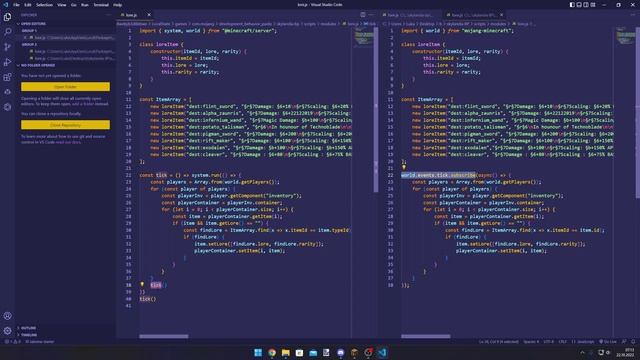Screen dimensions: 640x360
Task: Click the yellow lightbulb on line 38
Action: (142, 284)
